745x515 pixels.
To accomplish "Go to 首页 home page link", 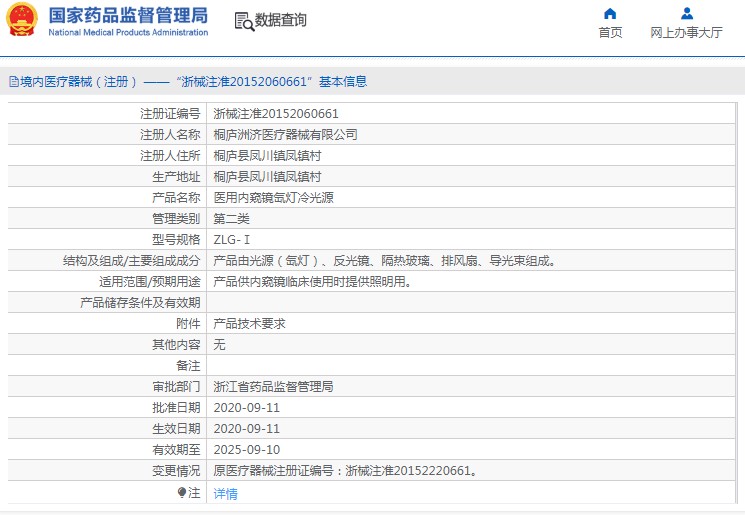I will tap(610, 32).
